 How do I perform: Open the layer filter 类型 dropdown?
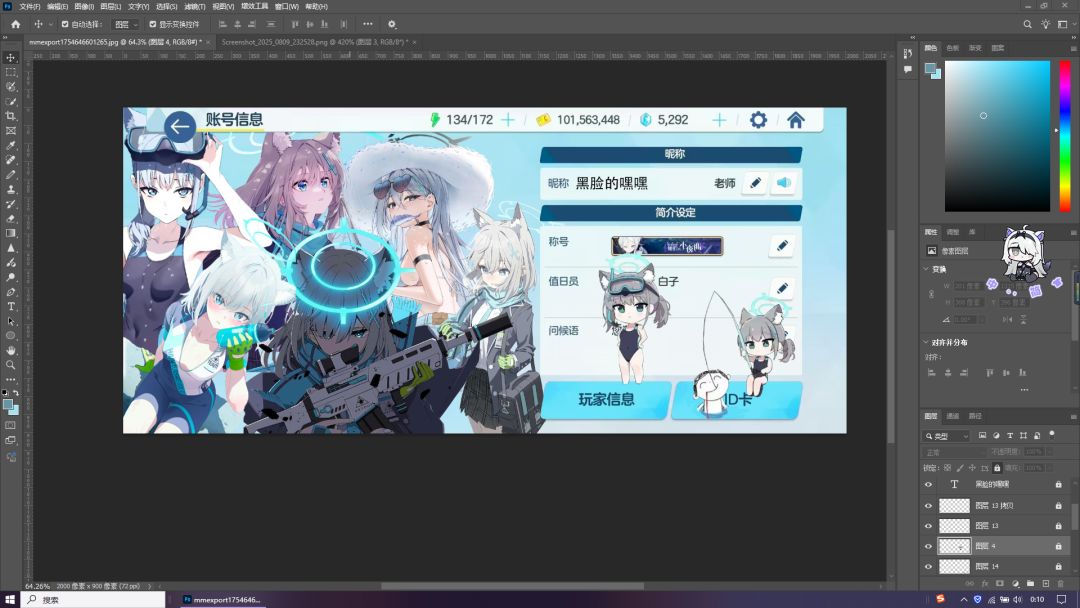[946, 436]
